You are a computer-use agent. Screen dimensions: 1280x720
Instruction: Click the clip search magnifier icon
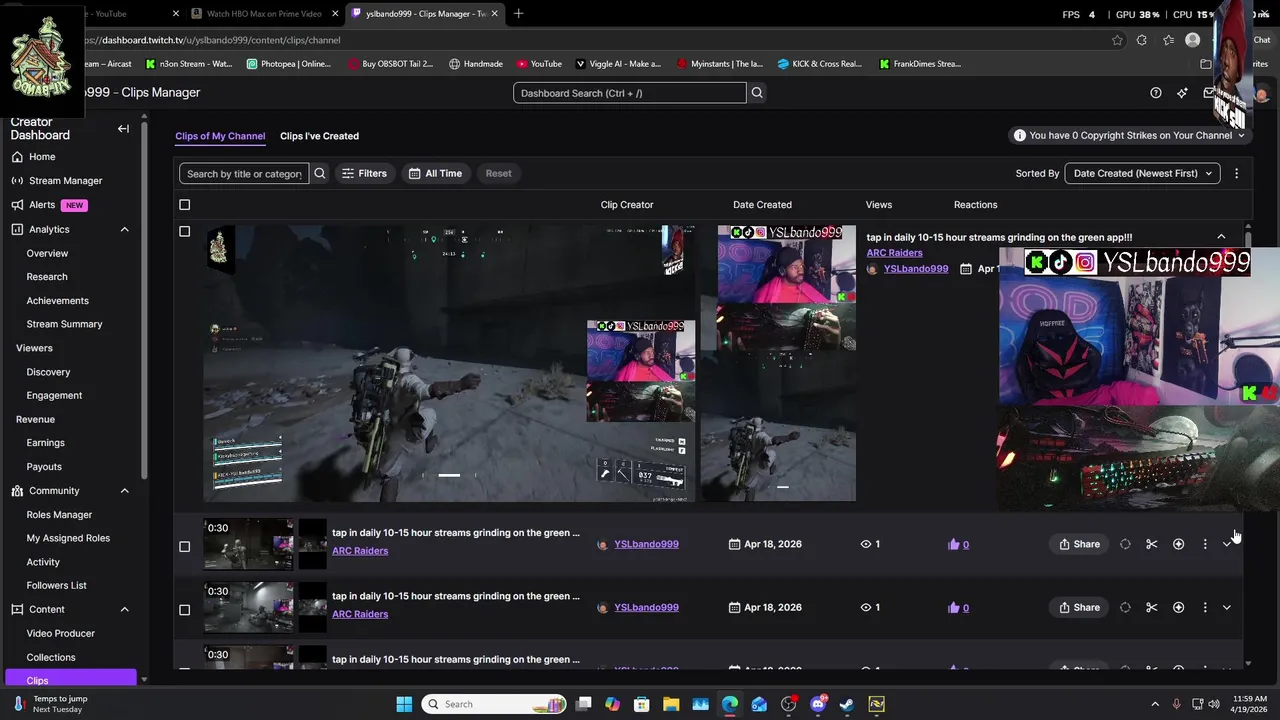pos(320,174)
